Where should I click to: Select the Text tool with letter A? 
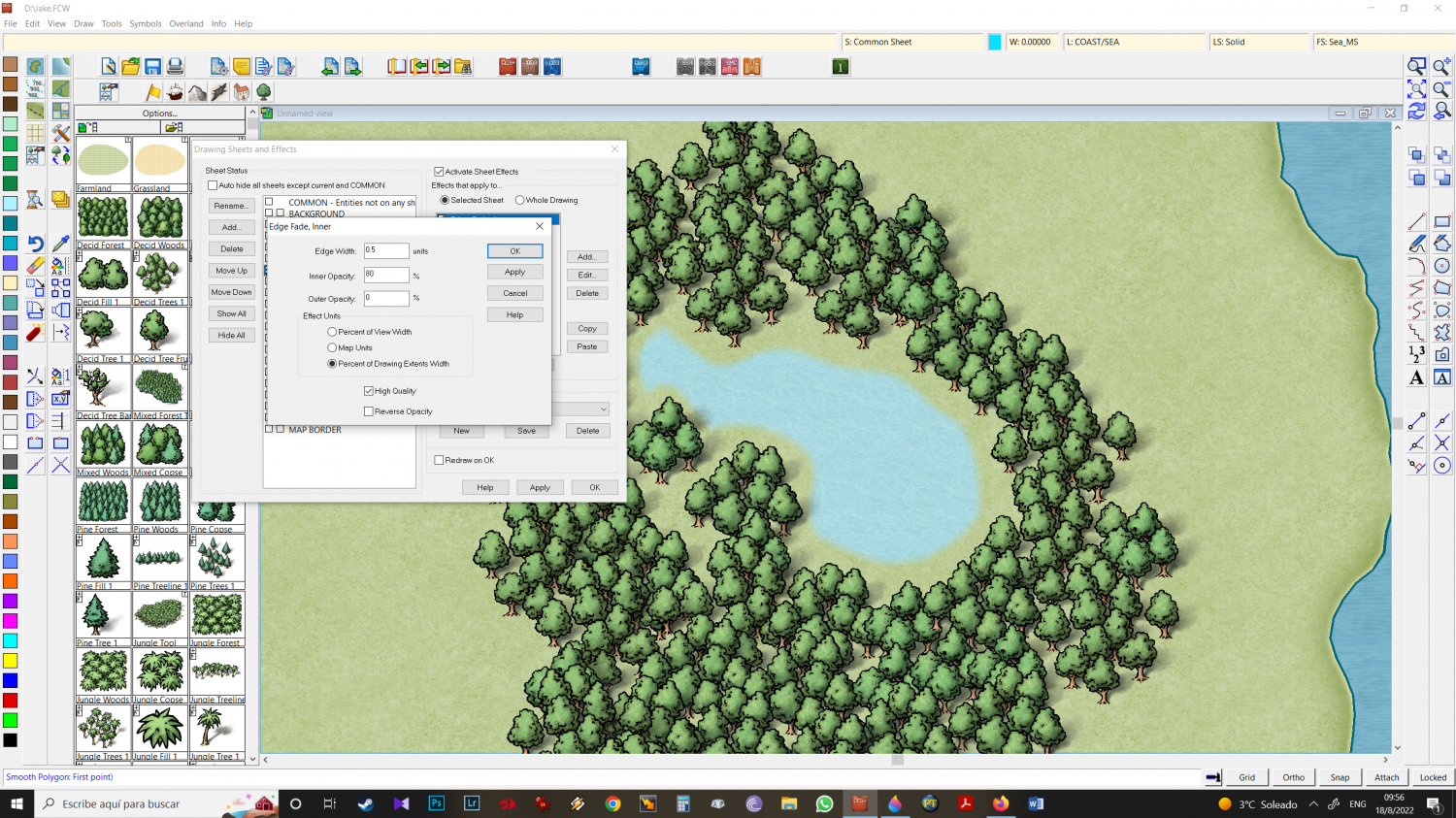tap(1417, 377)
